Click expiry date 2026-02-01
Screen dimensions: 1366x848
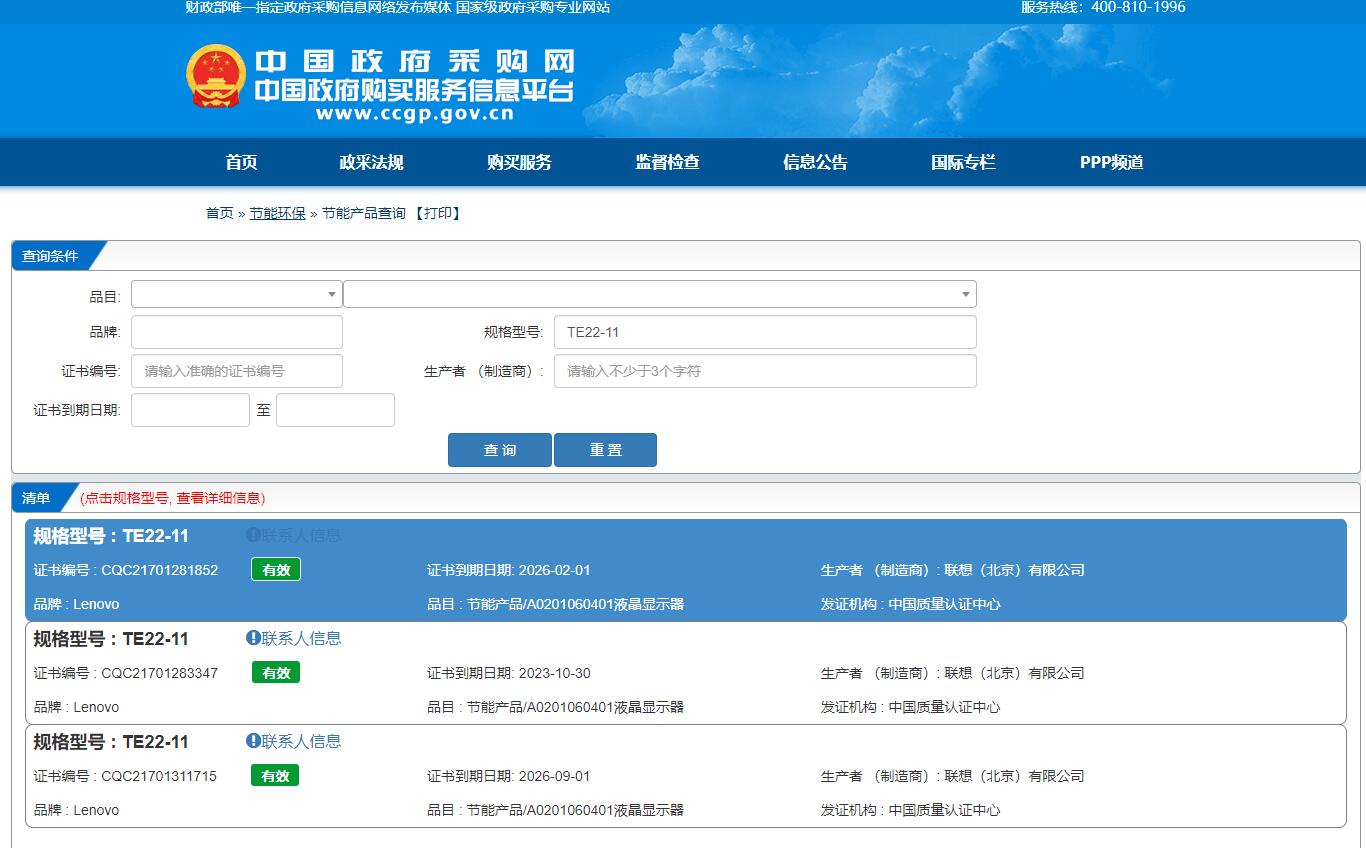click(x=554, y=570)
